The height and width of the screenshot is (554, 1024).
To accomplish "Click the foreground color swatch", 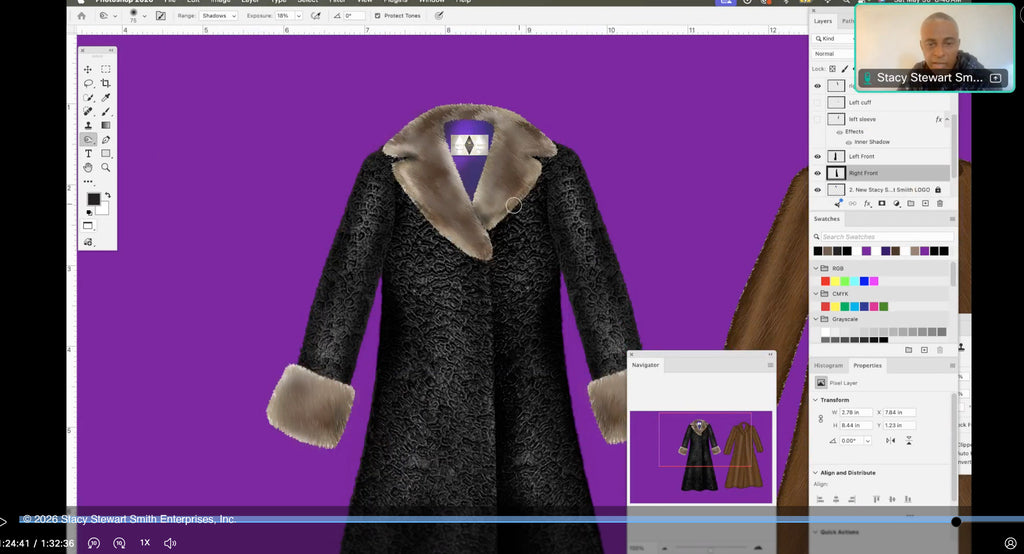I will [94, 199].
